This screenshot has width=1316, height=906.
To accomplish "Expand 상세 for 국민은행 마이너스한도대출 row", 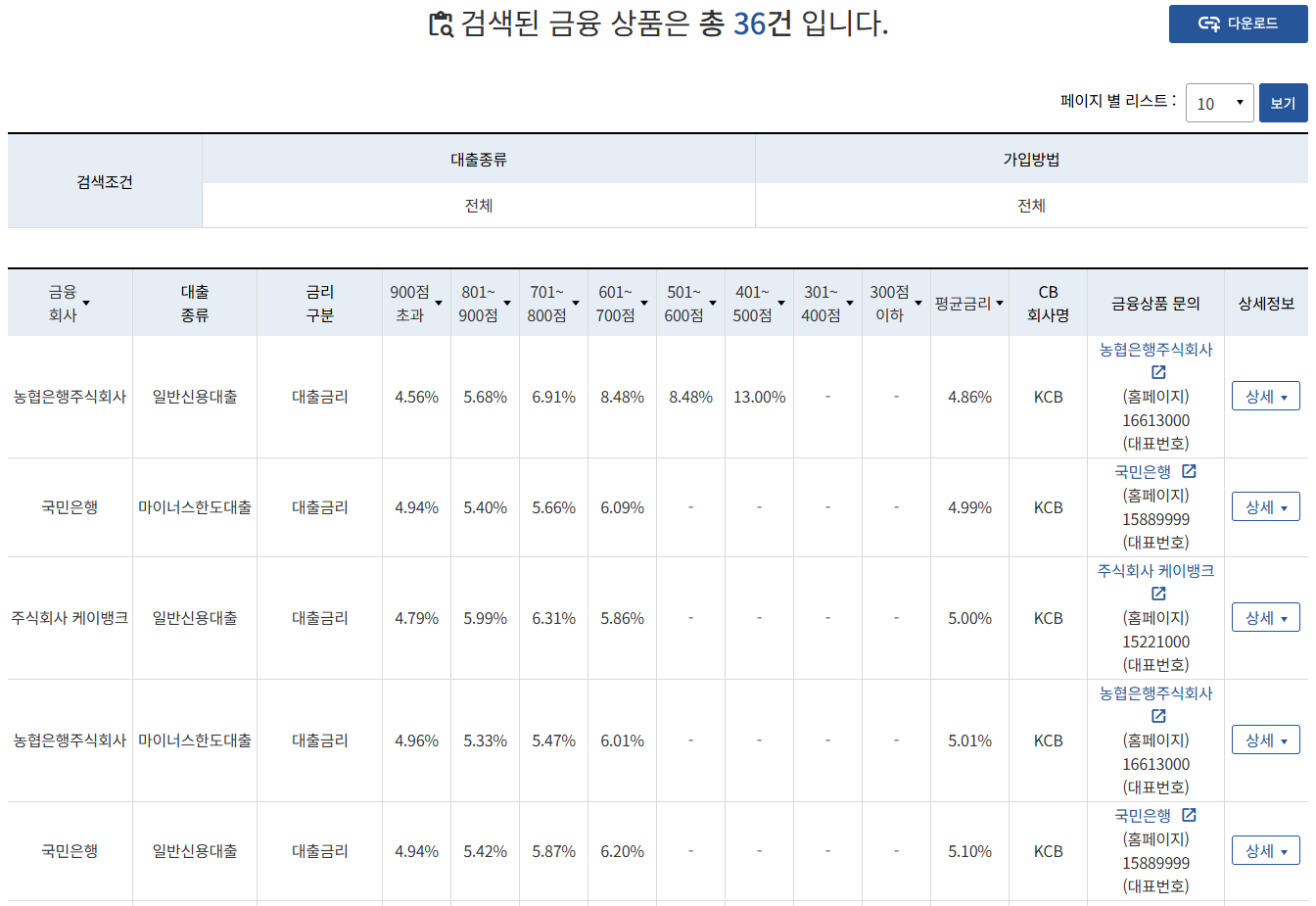I will pyautogui.click(x=1265, y=507).
